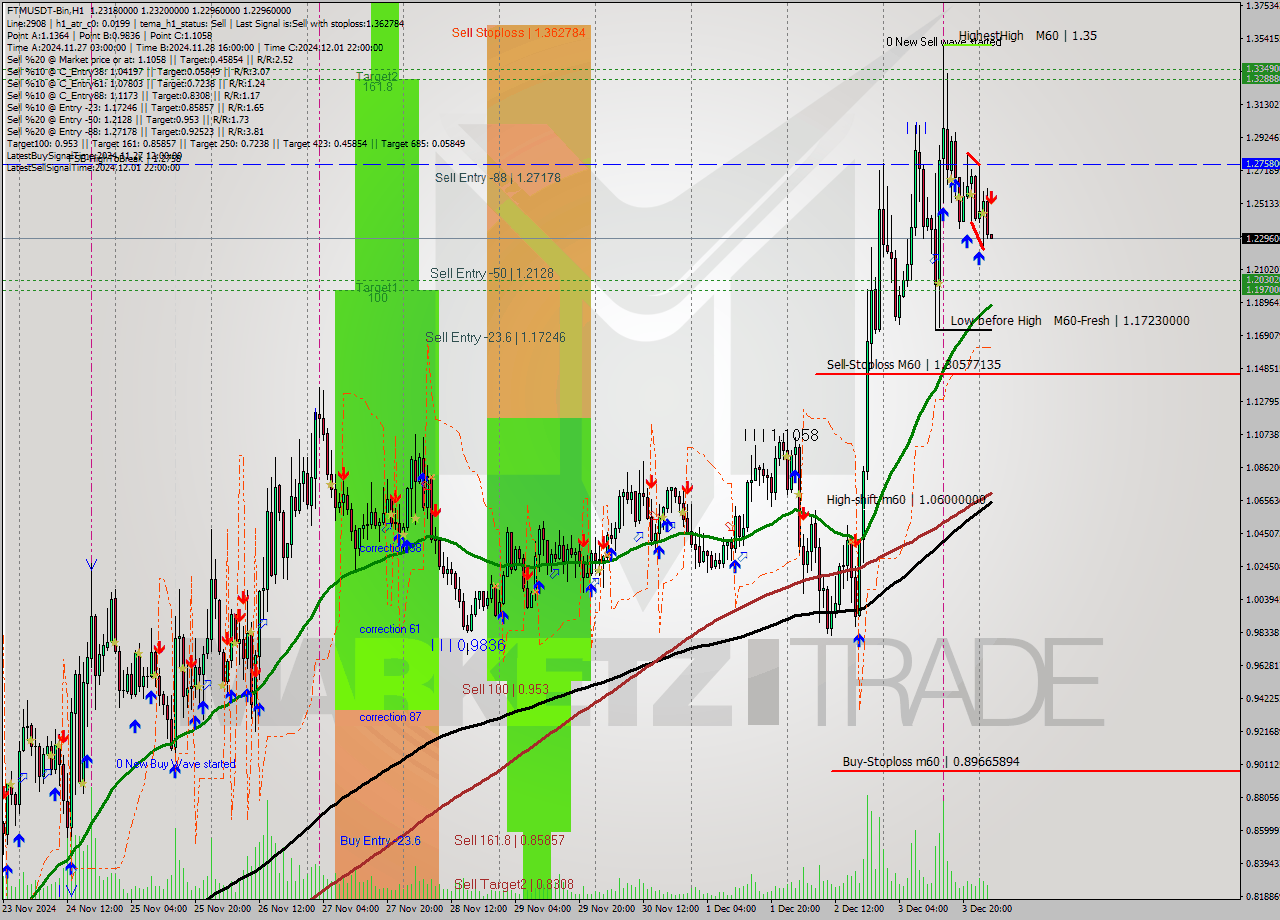
Task: Select the 'Sell Entry -88 | 1.27178' label
Action: 497,178
